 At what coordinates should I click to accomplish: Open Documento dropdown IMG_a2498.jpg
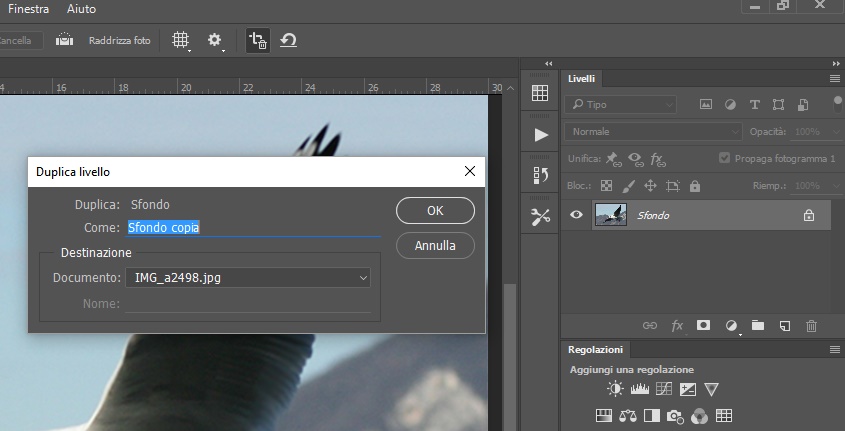tap(248, 278)
